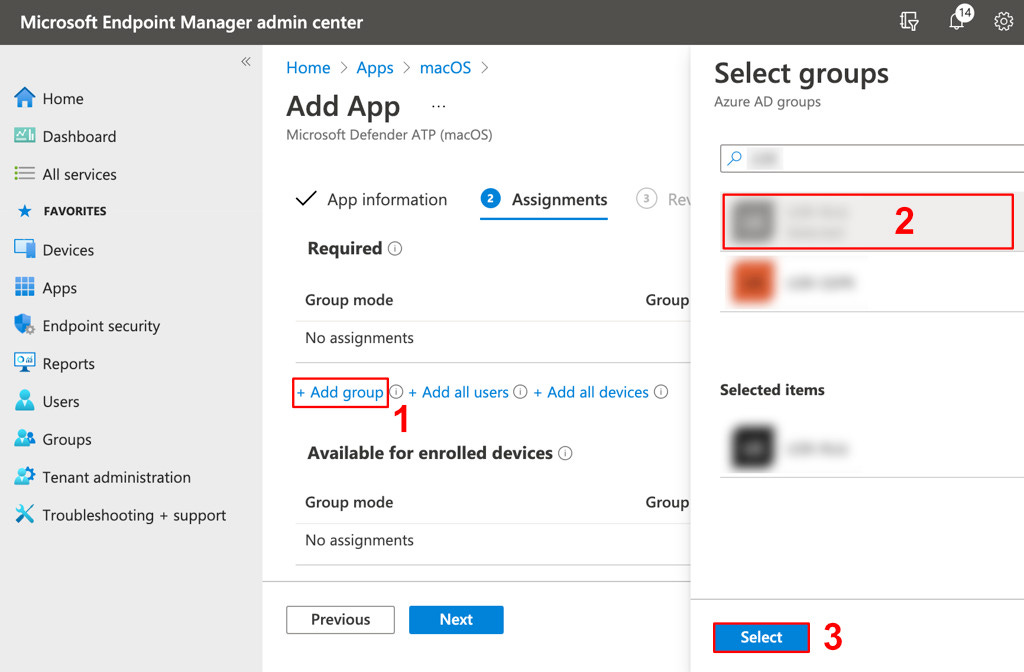Image resolution: width=1024 pixels, height=672 pixels.
Task: Click the Favorites star icon
Action: [25, 211]
